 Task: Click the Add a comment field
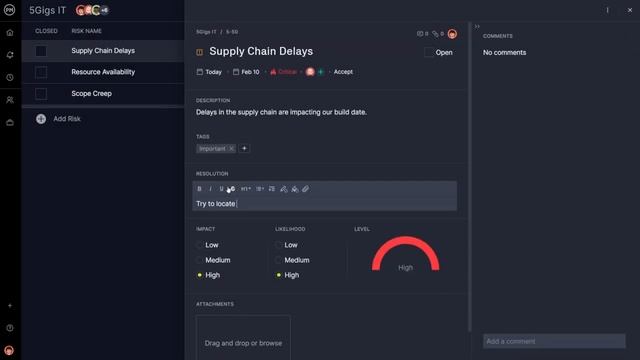554,341
